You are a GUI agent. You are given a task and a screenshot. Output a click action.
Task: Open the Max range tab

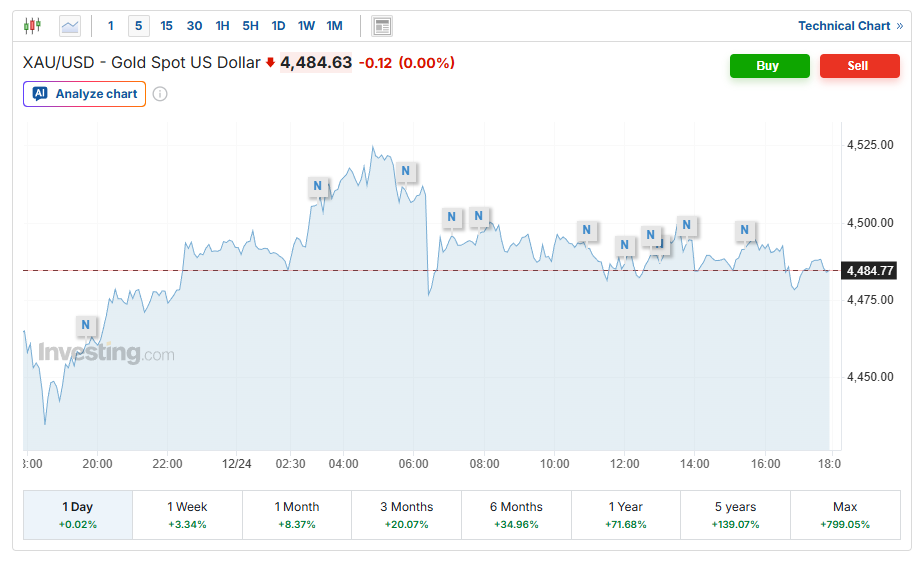844,514
